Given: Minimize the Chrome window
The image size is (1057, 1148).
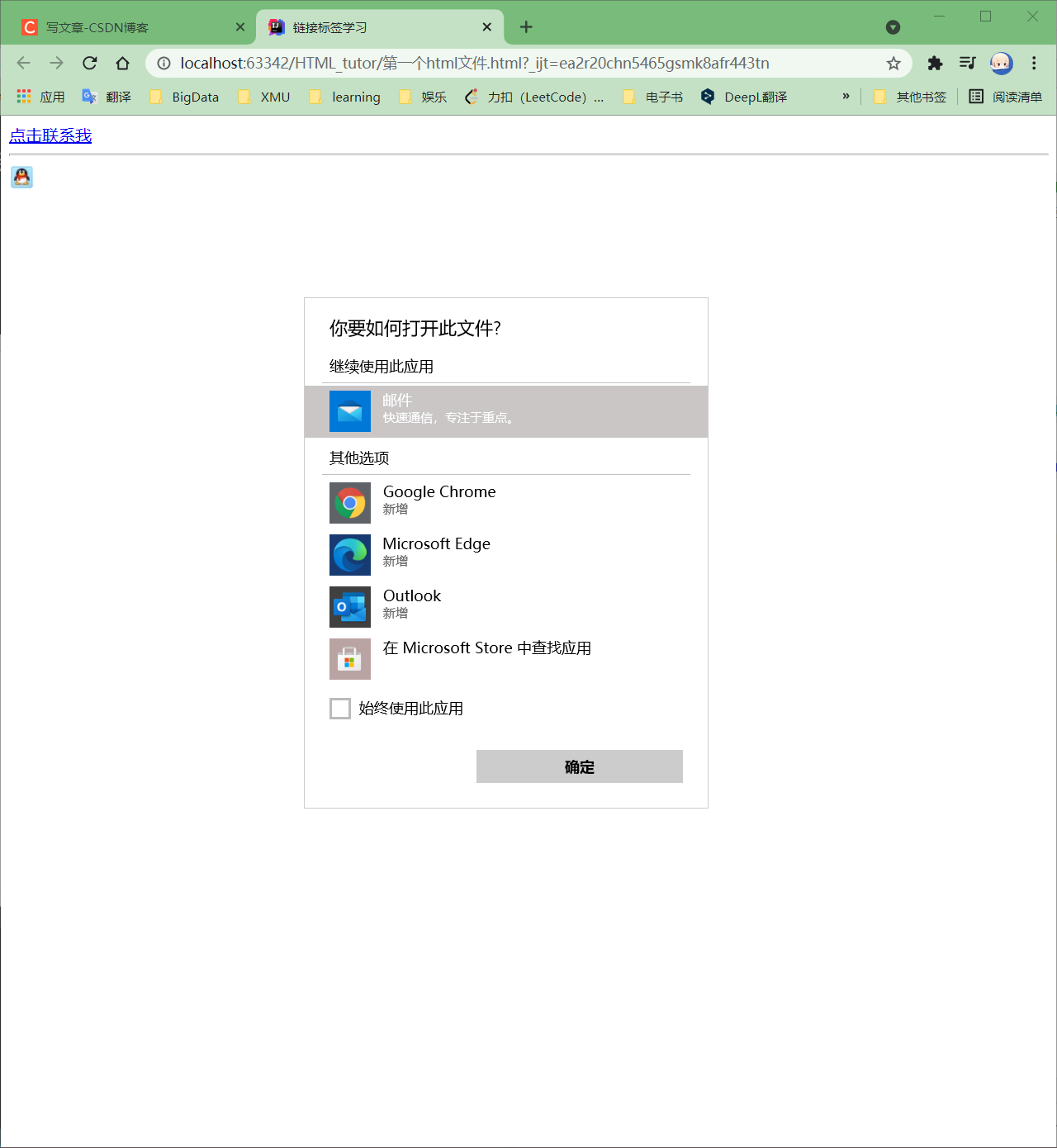Looking at the screenshot, I should tap(939, 16).
